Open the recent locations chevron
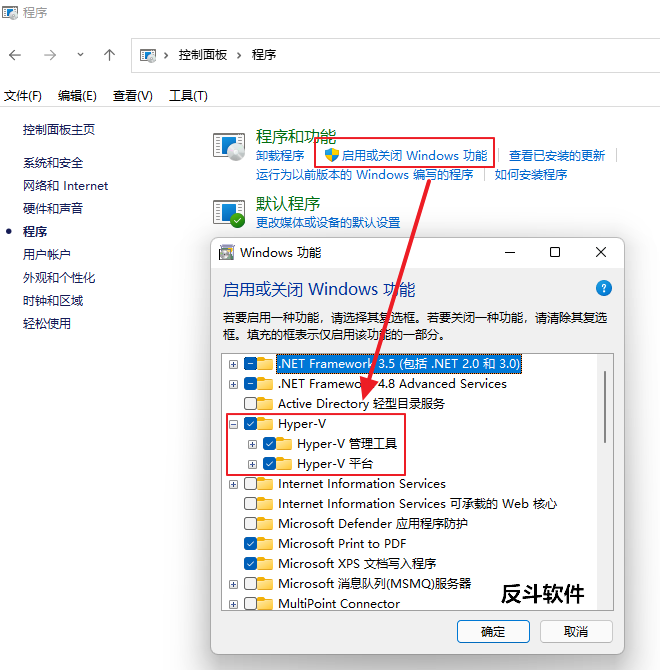The width and height of the screenshot is (660, 670). pos(80,55)
